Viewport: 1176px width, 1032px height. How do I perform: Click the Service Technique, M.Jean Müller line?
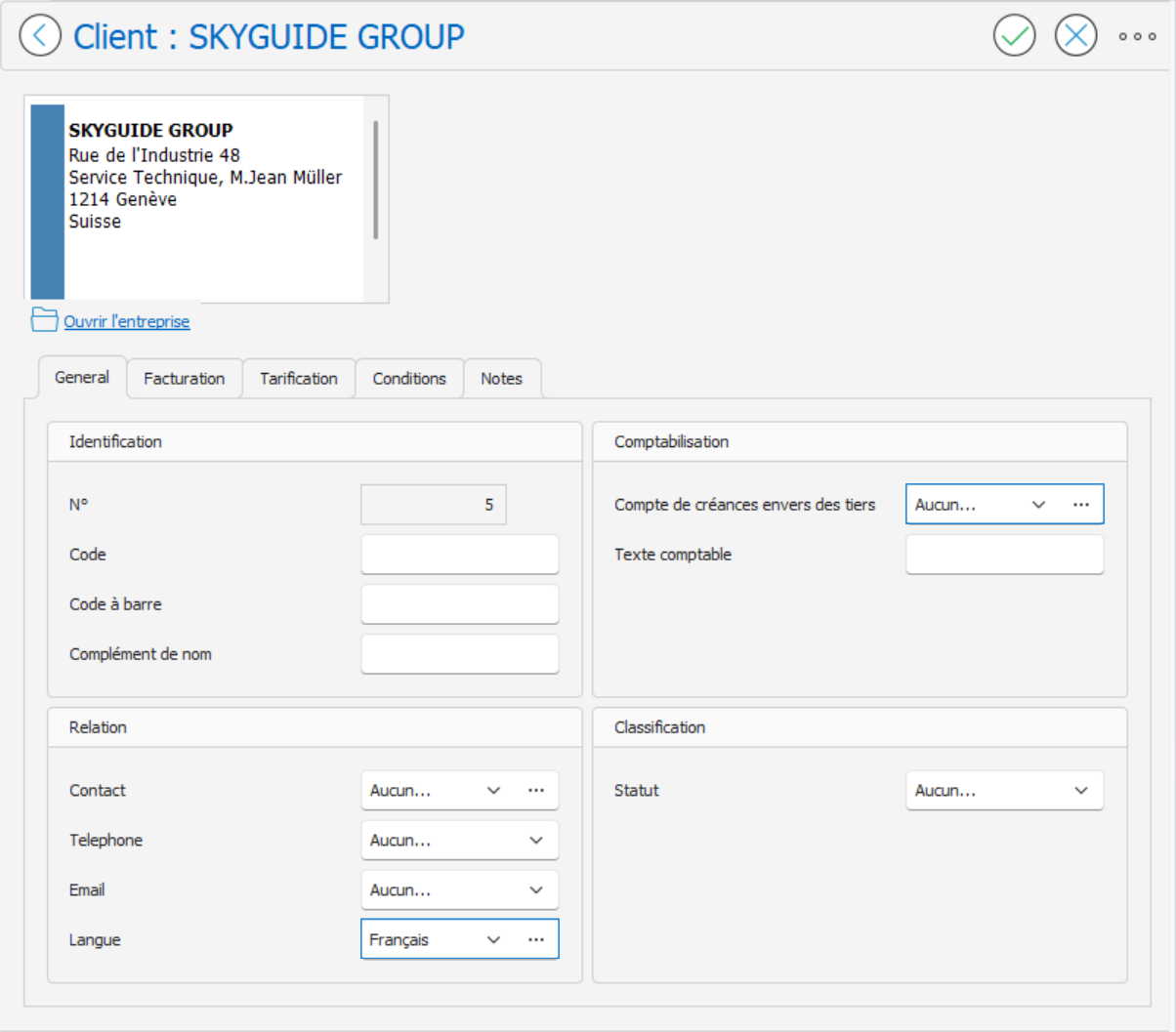coord(205,177)
